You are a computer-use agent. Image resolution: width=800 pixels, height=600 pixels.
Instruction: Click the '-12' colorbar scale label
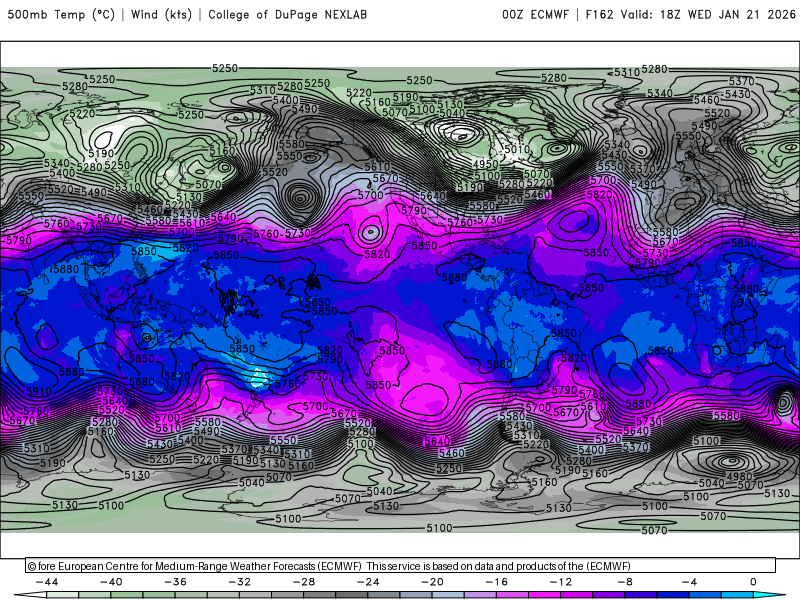[x=561, y=582]
